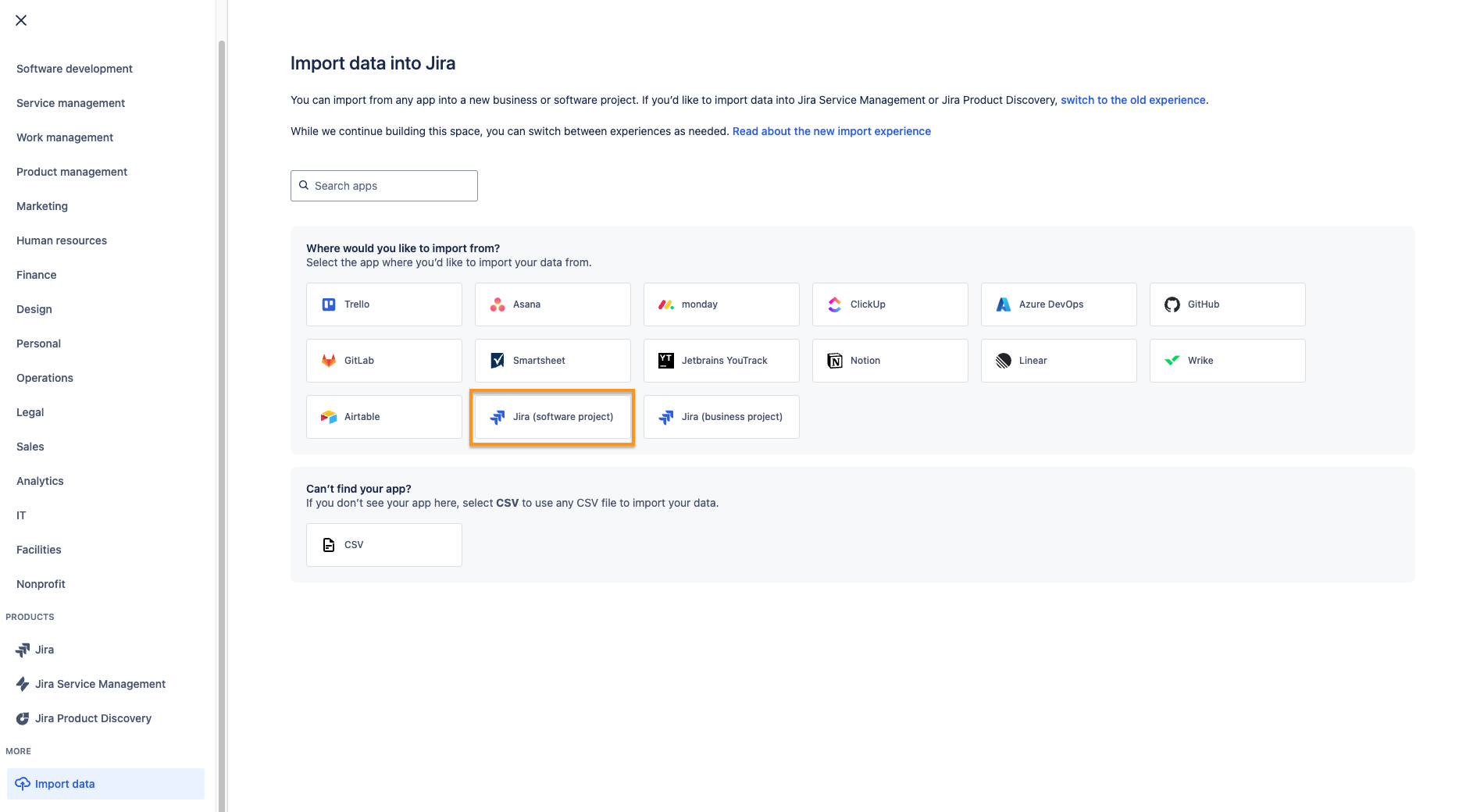Pick GitLab to import from
Image resolution: width=1473 pixels, height=812 pixels.
click(383, 360)
